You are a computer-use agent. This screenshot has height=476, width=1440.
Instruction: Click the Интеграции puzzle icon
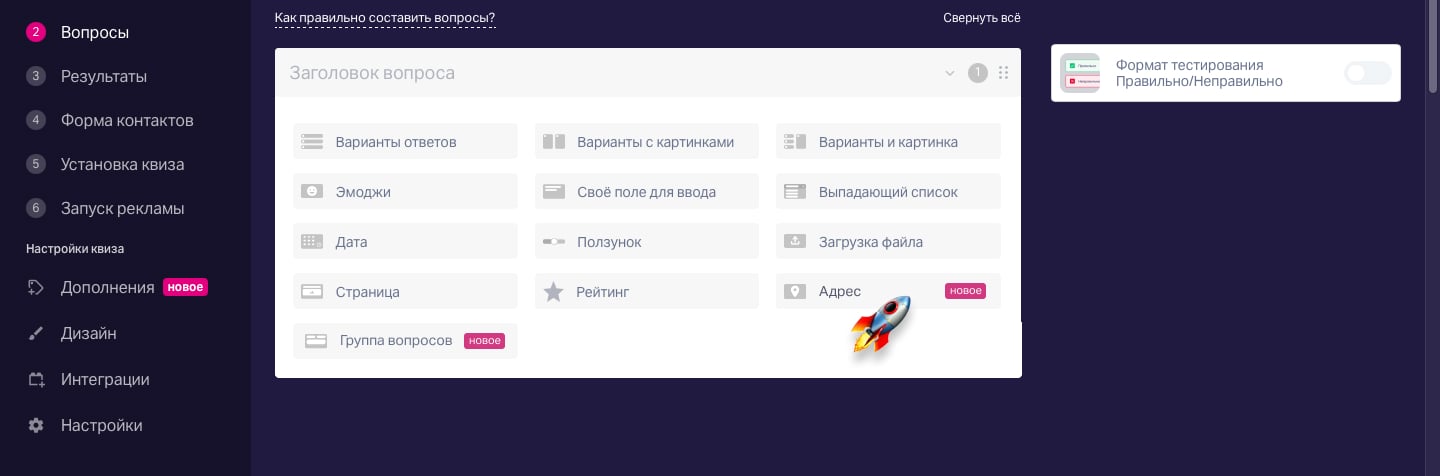click(x=36, y=380)
